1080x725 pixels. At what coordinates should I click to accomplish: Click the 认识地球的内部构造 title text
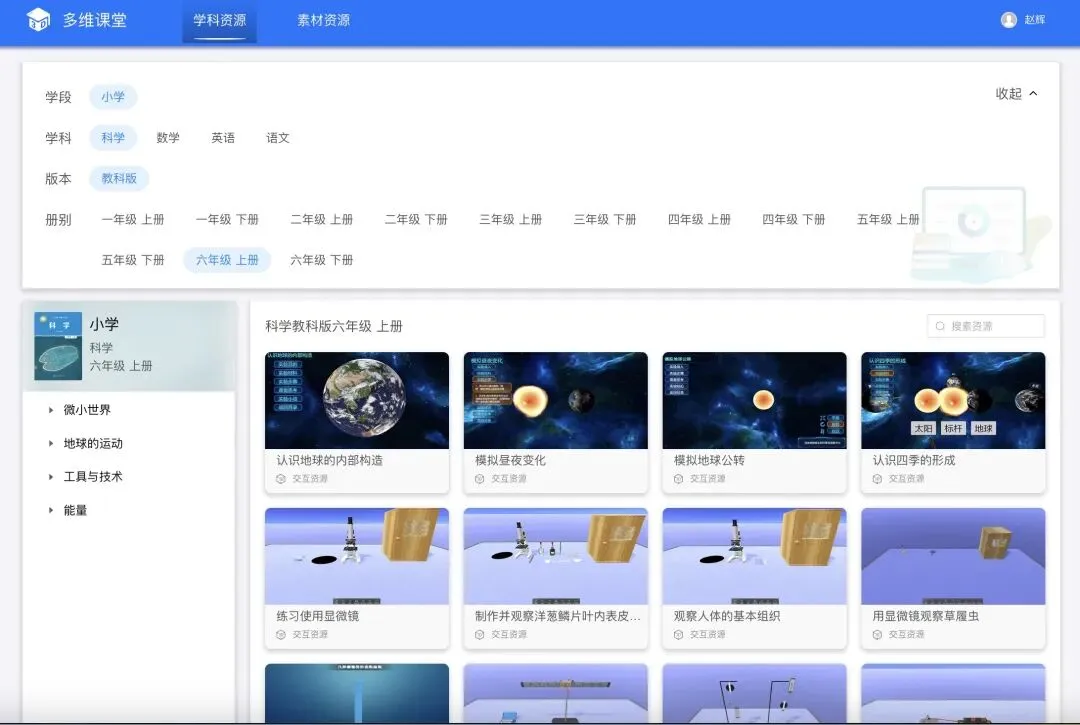pos(329,460)
